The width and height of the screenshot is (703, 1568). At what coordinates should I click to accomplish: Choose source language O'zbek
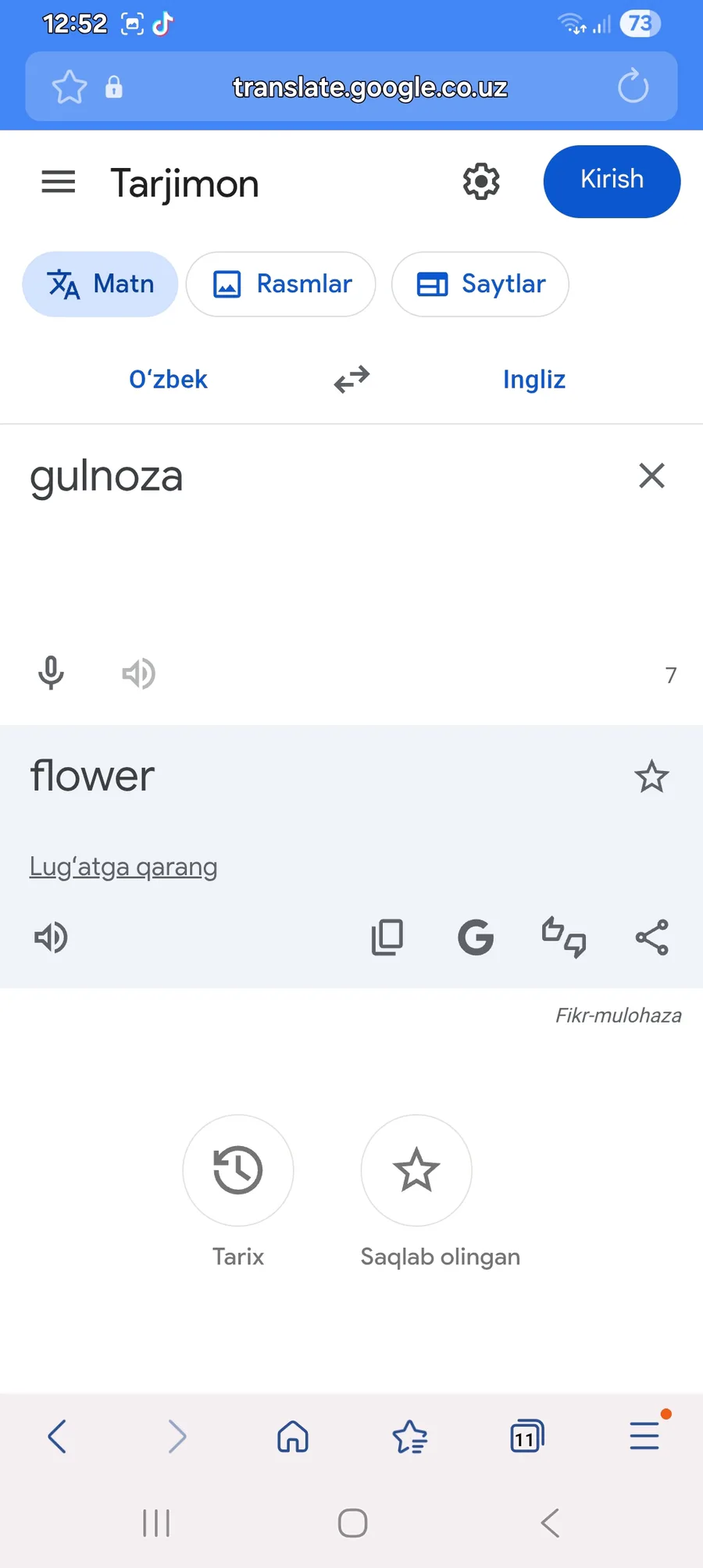[x=169, y=380]
